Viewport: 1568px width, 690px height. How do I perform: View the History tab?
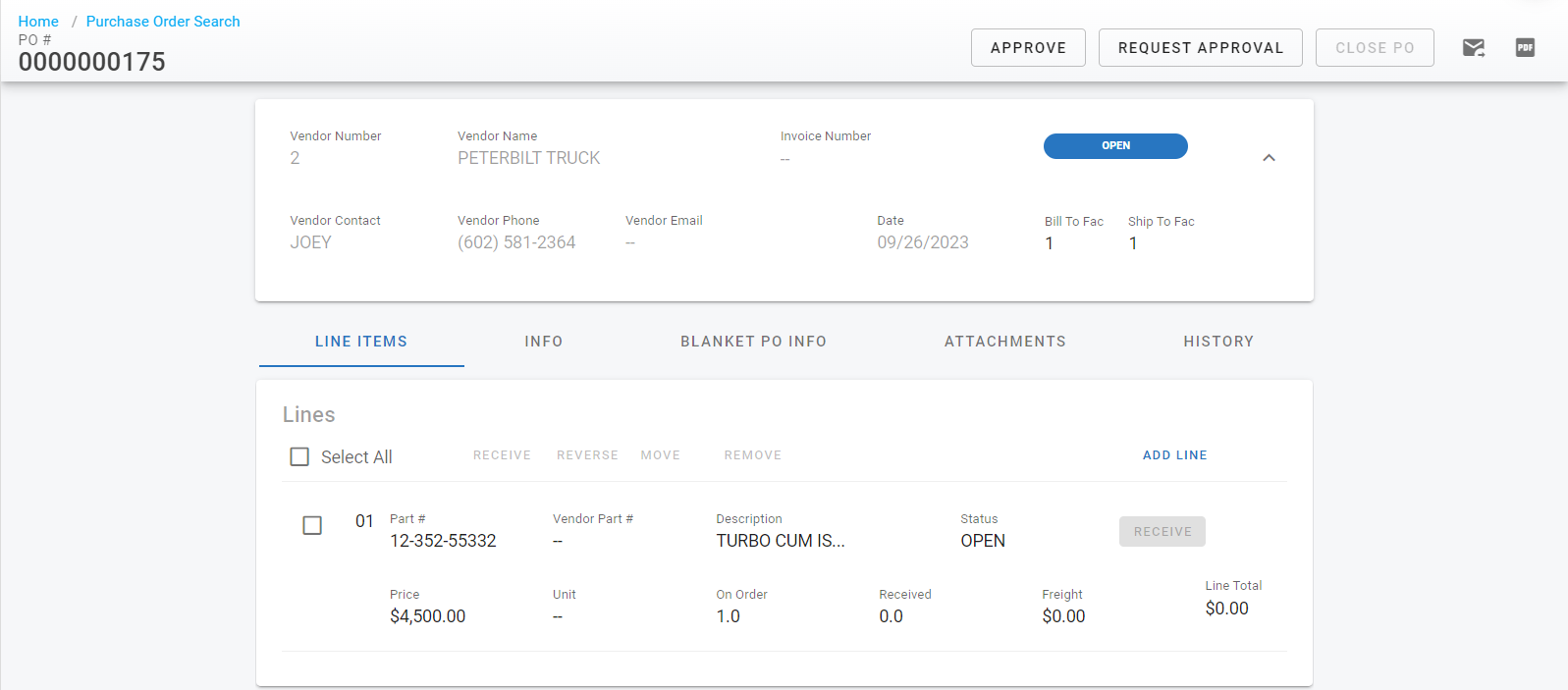click(1217, 342)
